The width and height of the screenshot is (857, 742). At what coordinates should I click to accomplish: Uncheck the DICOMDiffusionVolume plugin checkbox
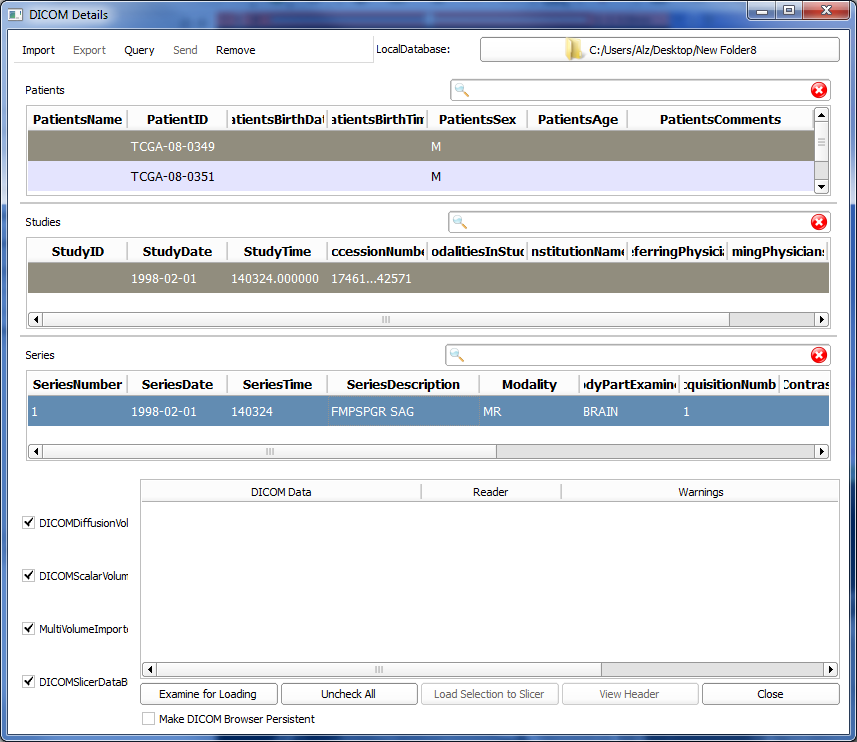pos(29,522)
